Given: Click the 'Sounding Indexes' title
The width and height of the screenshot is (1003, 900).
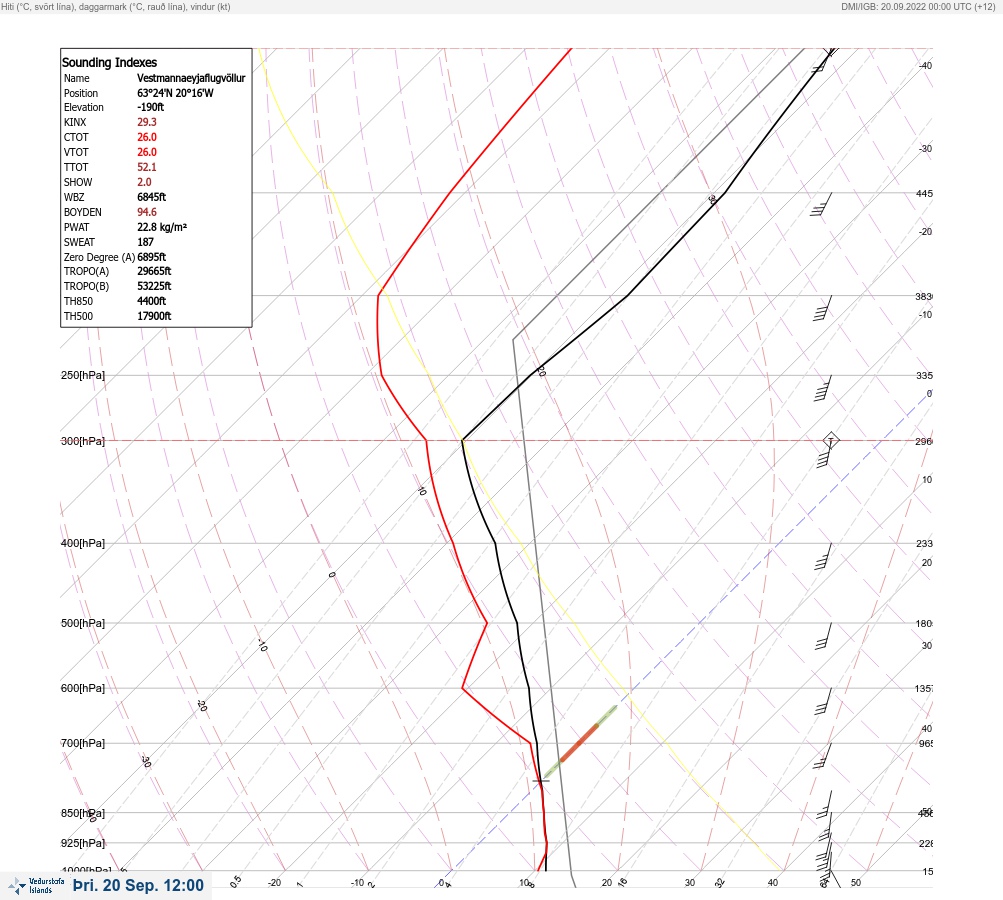Looking at the screenshot, I should (x=109, y=63).
